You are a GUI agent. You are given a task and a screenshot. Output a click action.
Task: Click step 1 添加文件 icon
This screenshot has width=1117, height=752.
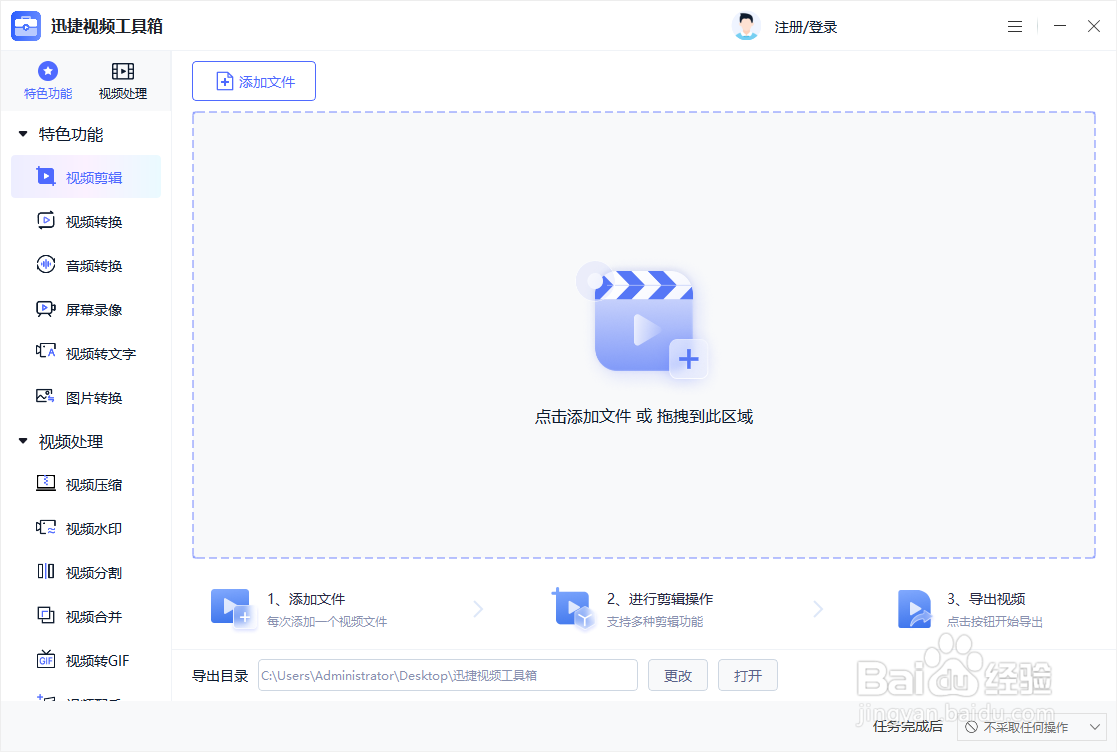232,610
